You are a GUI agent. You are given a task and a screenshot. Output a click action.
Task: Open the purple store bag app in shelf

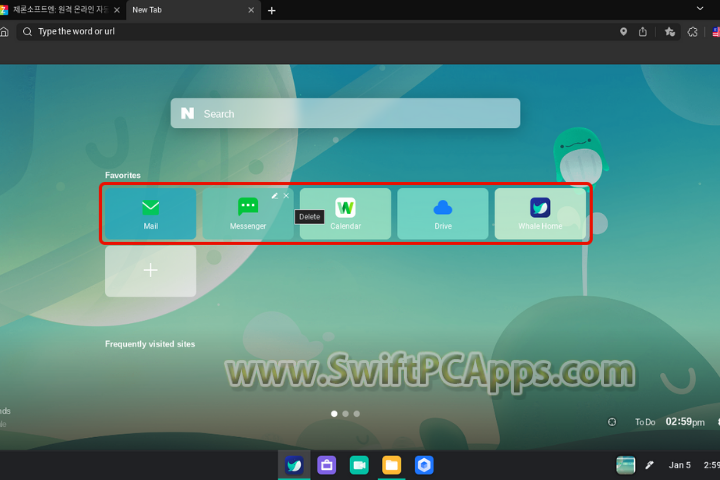tap(326, 465)
